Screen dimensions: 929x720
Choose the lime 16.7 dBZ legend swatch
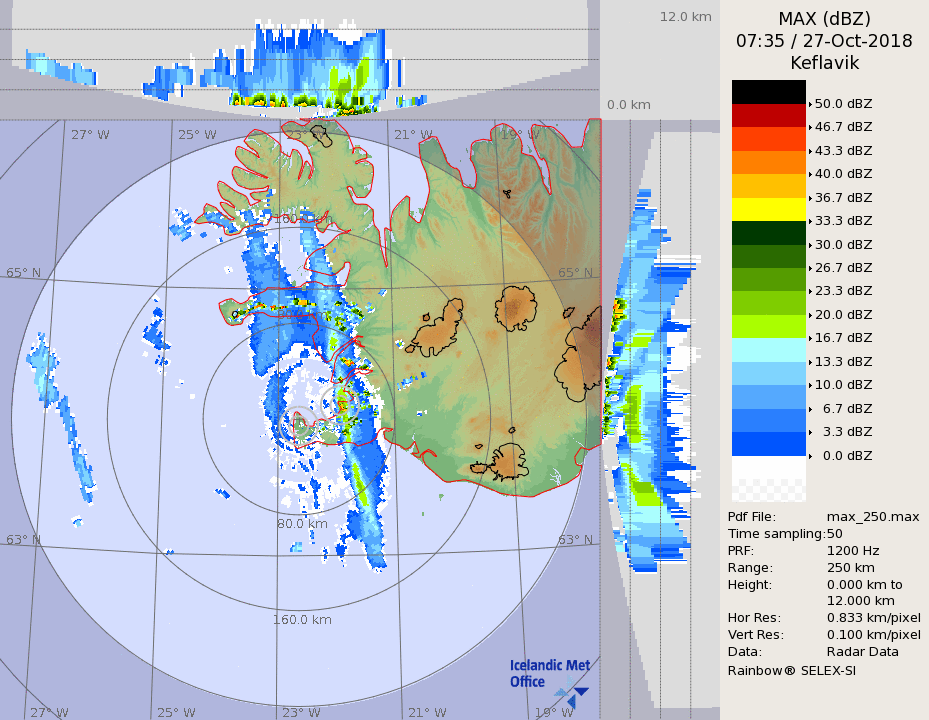768,326
